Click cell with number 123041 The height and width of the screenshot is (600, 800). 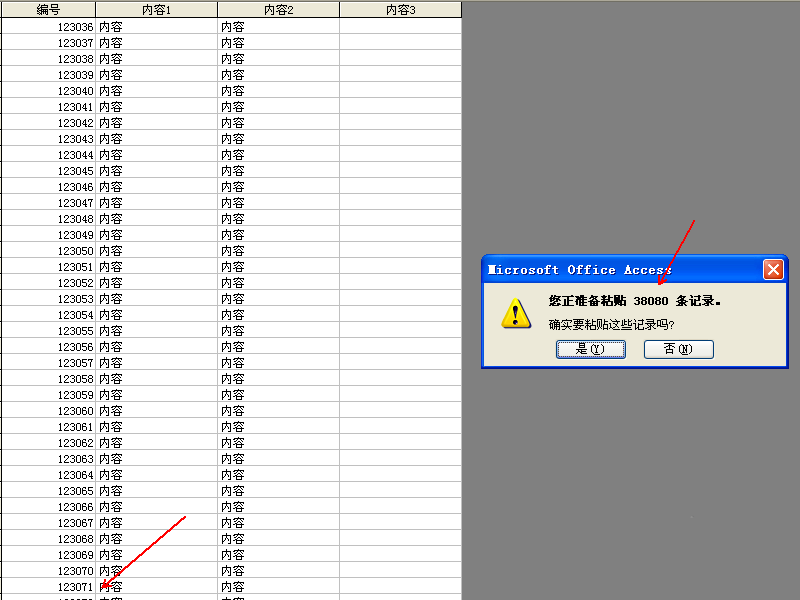pos(48,107)
